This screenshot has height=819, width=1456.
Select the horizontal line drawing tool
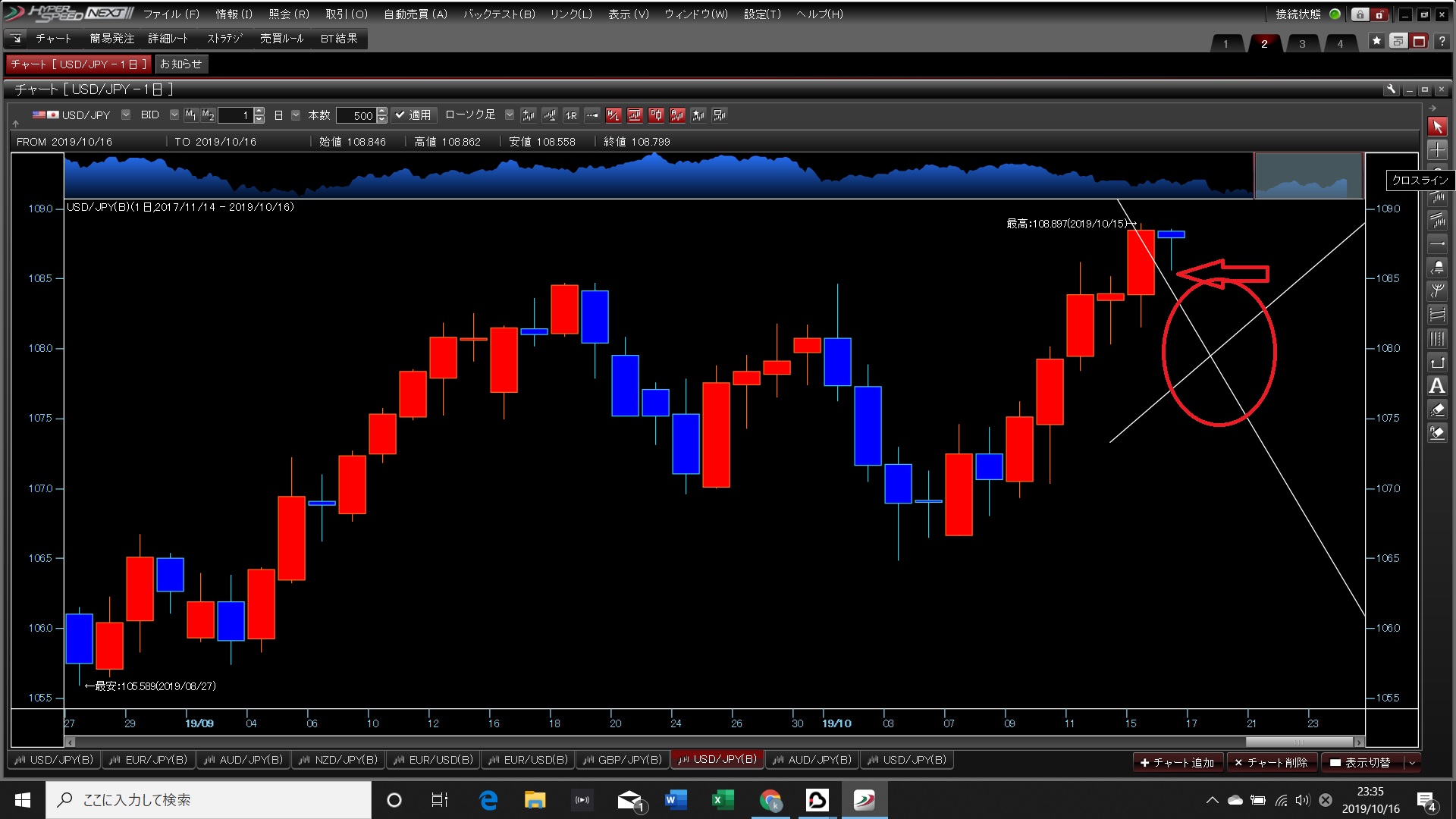(1437, 244)
